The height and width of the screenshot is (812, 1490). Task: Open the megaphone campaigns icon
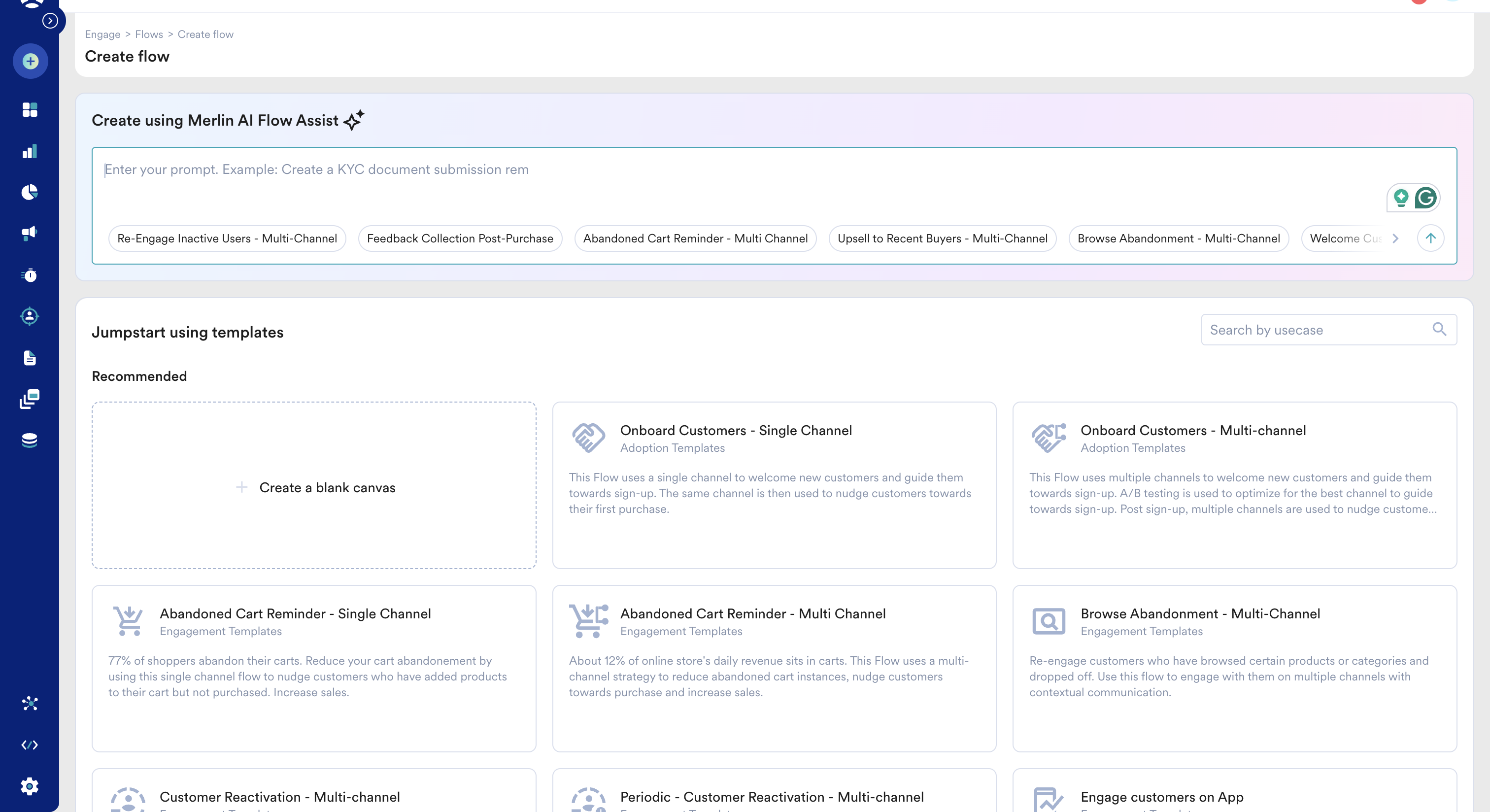pyautogui.click(x=30, y=233)
